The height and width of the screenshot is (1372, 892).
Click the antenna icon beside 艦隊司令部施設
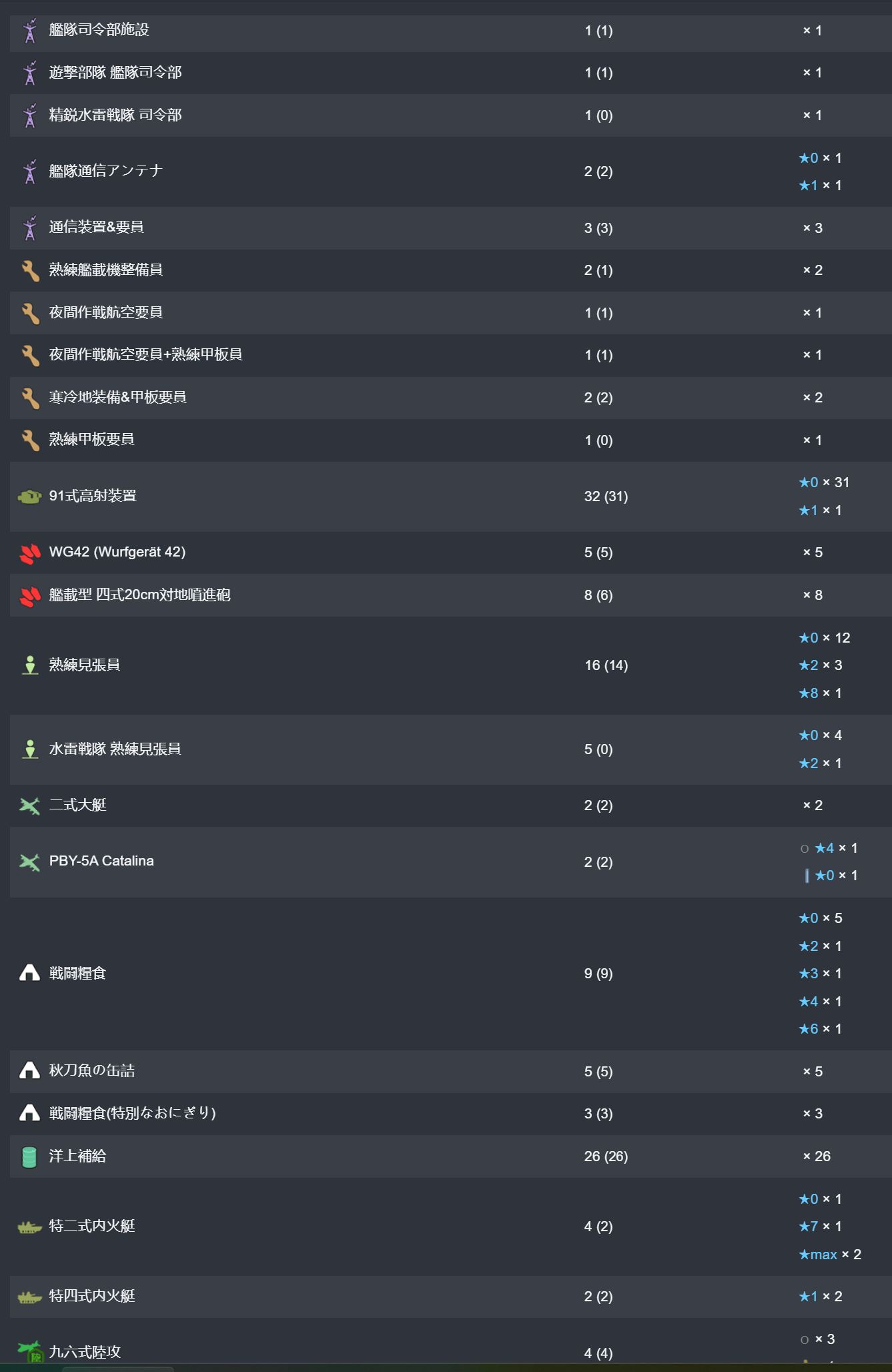pyautogui.click(x=29, y=31)
